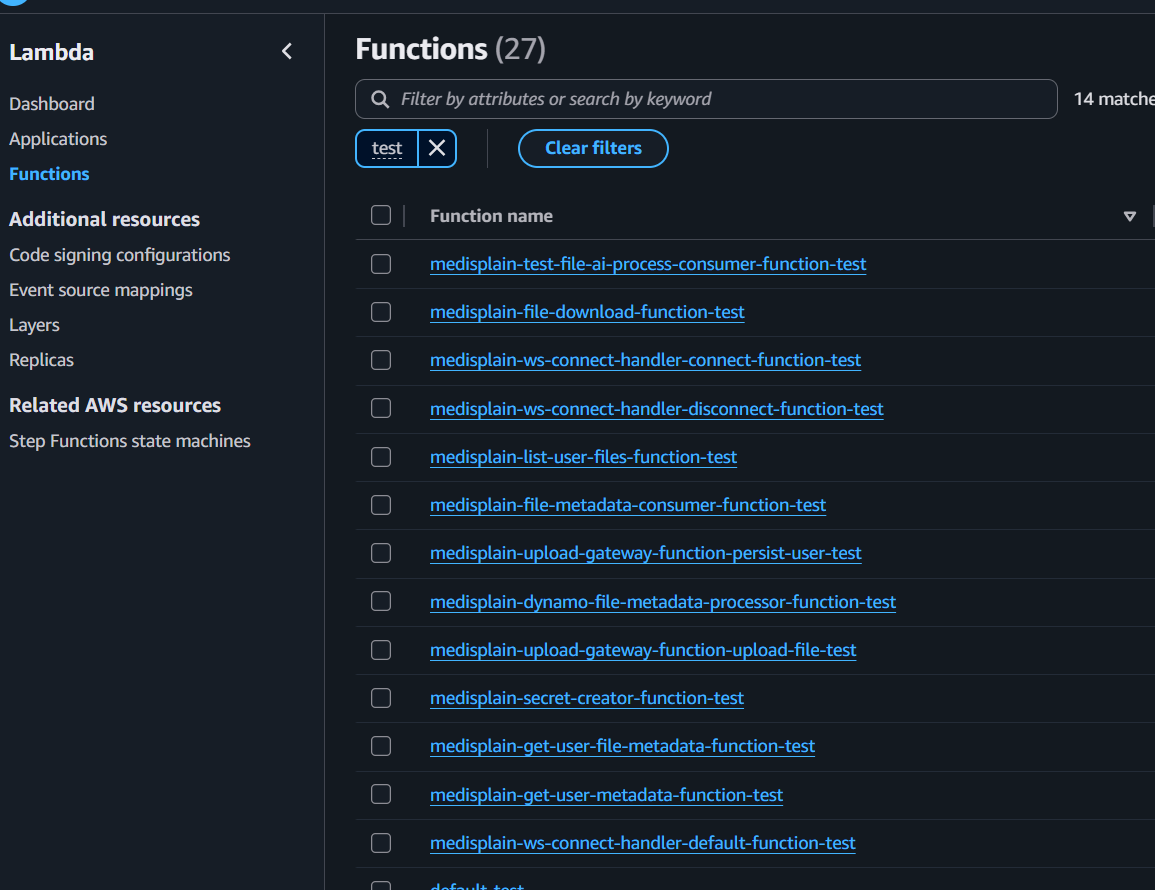Check medisplain-get-user-metadata-function-test checkbox

pyautogui.click(x=381, y=794)
